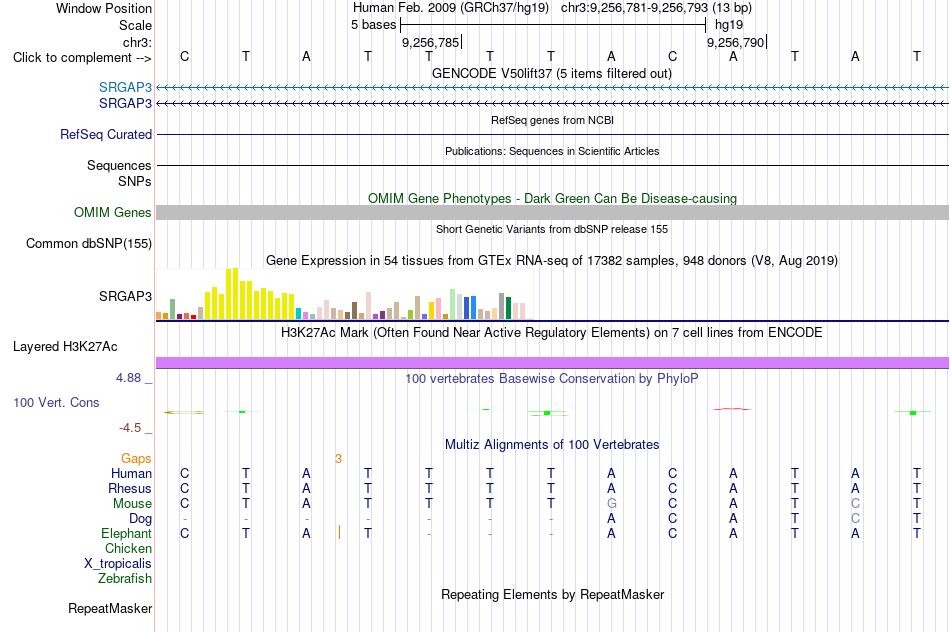Open the dark blue SRGAP3 GENCODE transcript label

click(x=125, y=104)
